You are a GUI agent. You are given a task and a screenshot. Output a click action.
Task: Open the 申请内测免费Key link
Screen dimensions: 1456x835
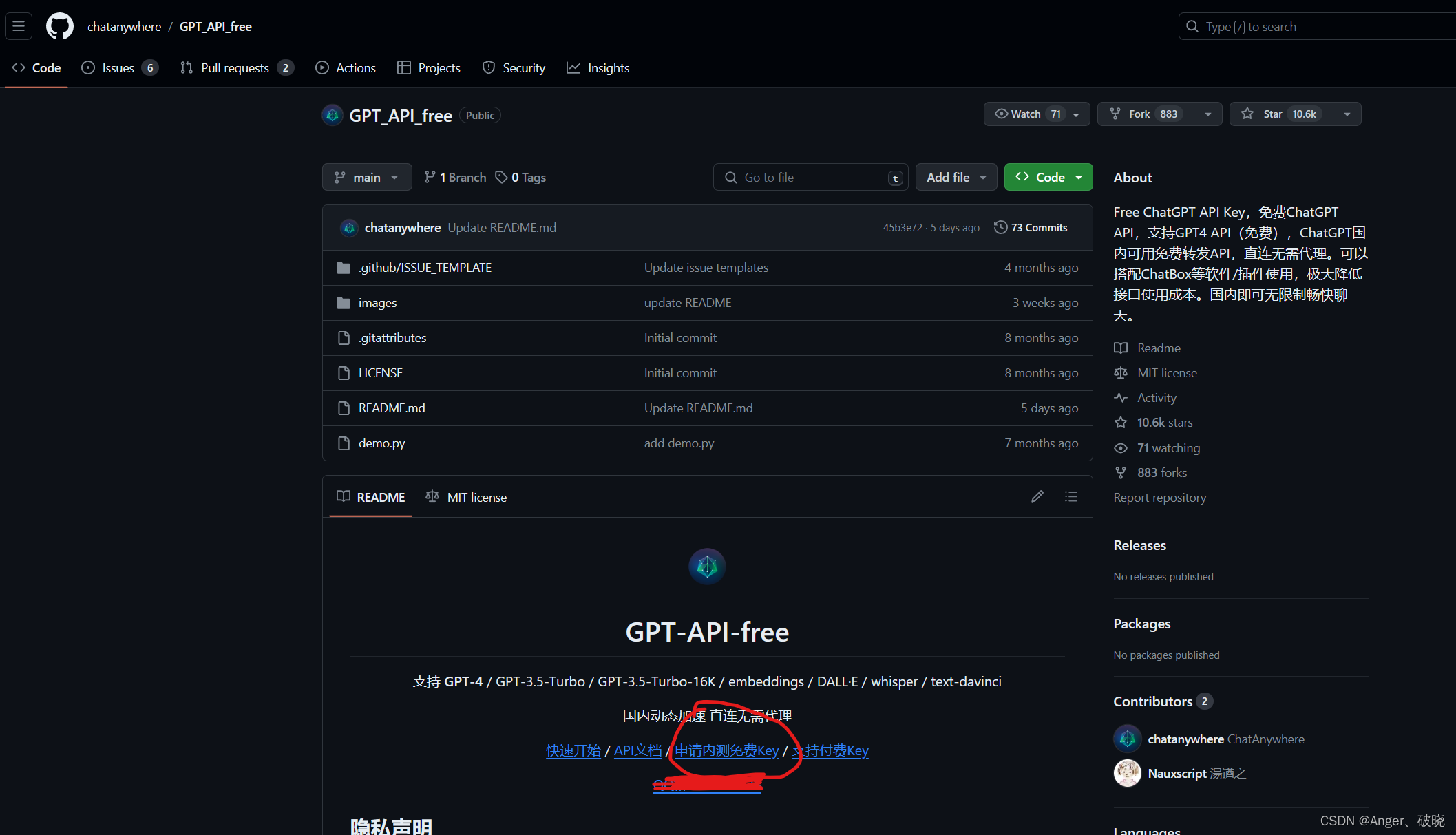(x=727, y=751)
